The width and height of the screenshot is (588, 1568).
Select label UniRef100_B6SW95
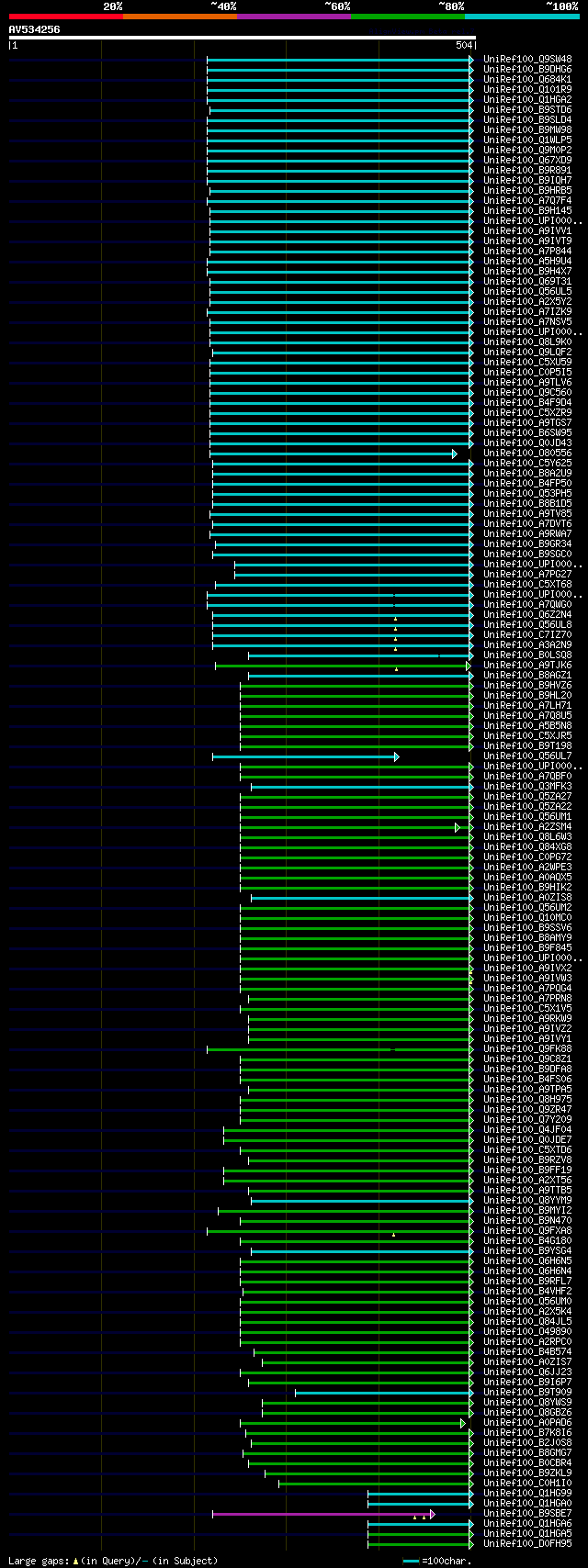[x=527, y=433]
